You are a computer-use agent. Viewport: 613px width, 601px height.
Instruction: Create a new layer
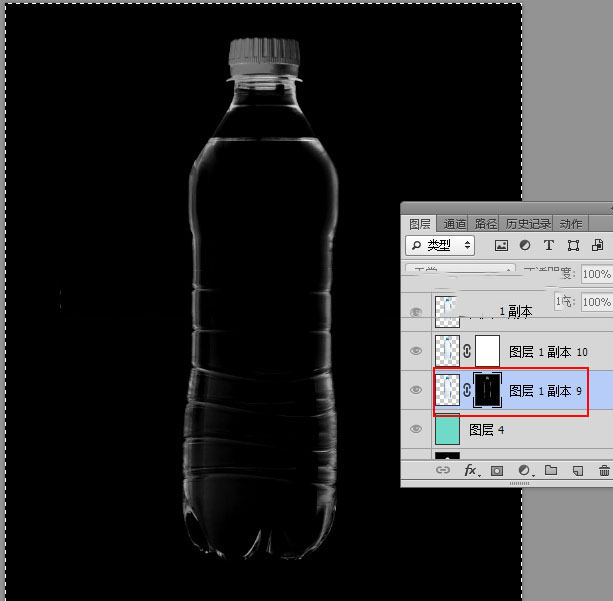pos(577,470)
